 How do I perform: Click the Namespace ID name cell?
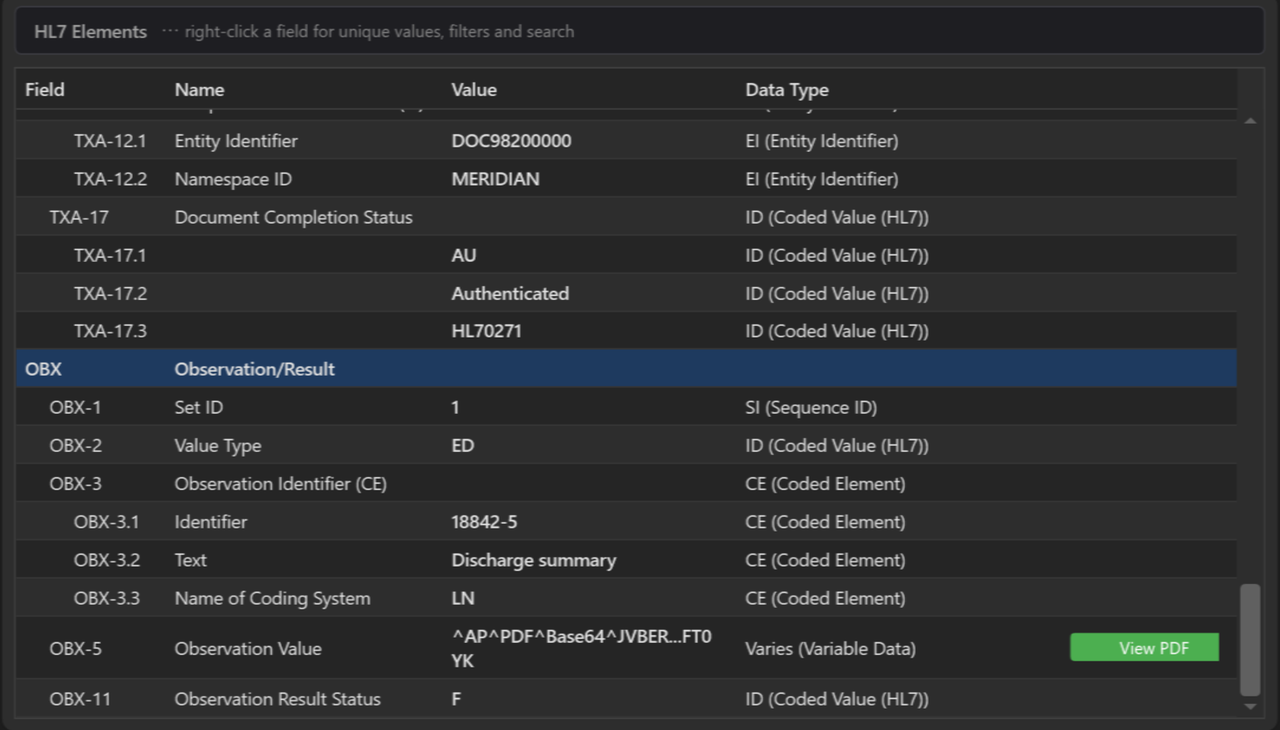pyautogui.click(x=231, y=179)
